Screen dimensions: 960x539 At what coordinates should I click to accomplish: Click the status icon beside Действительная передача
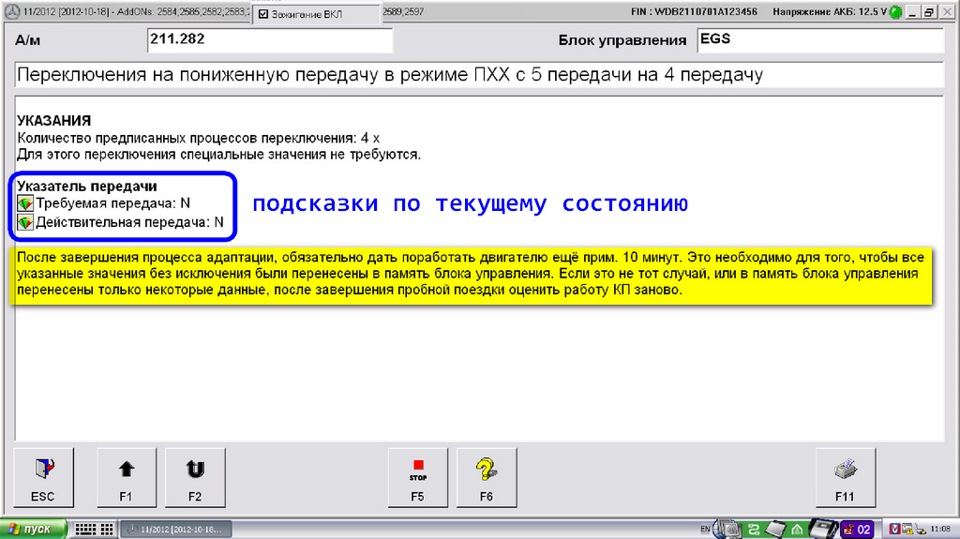(25, 222)
